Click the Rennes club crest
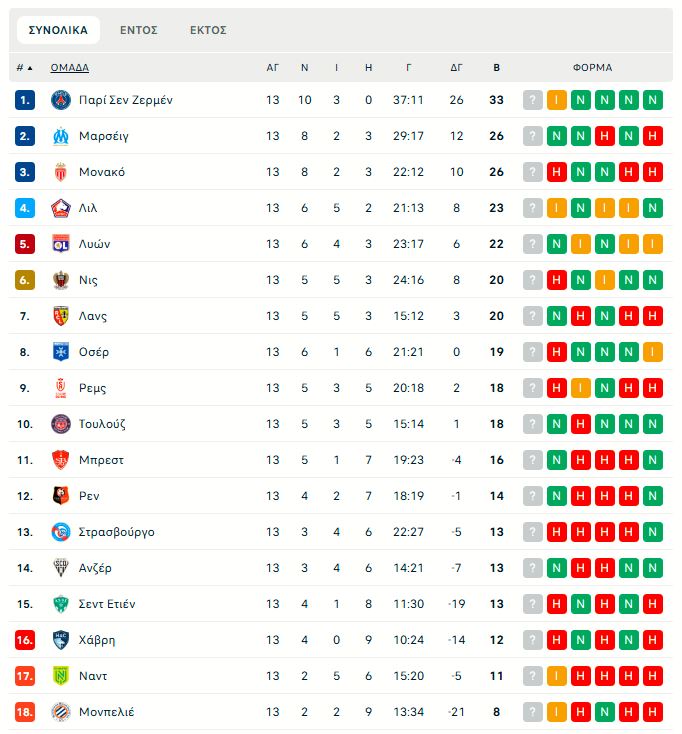This screenshot has width=682, height=734. pos(61,496)
